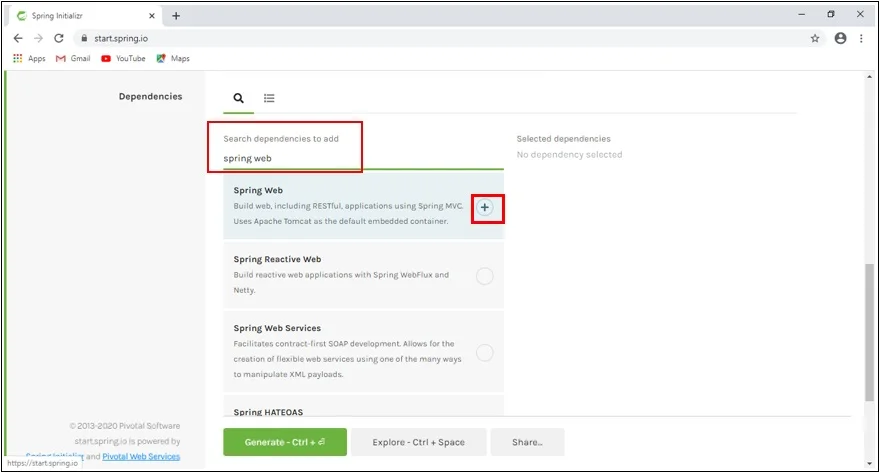This screenshot has height=473, width=880.
Task: Click the browser forward arrow
Action: point(38,38)
